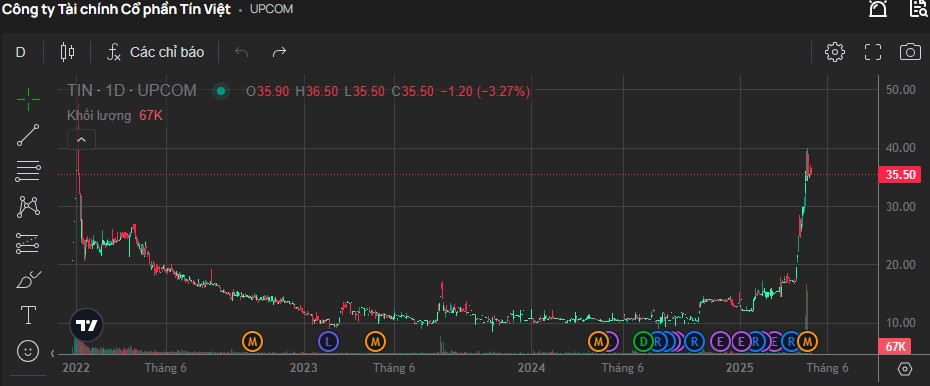The height and width of the screenshot is (386, 930).
Task: Click the last orange M marker in 2025
Action: tap(807, 342)
